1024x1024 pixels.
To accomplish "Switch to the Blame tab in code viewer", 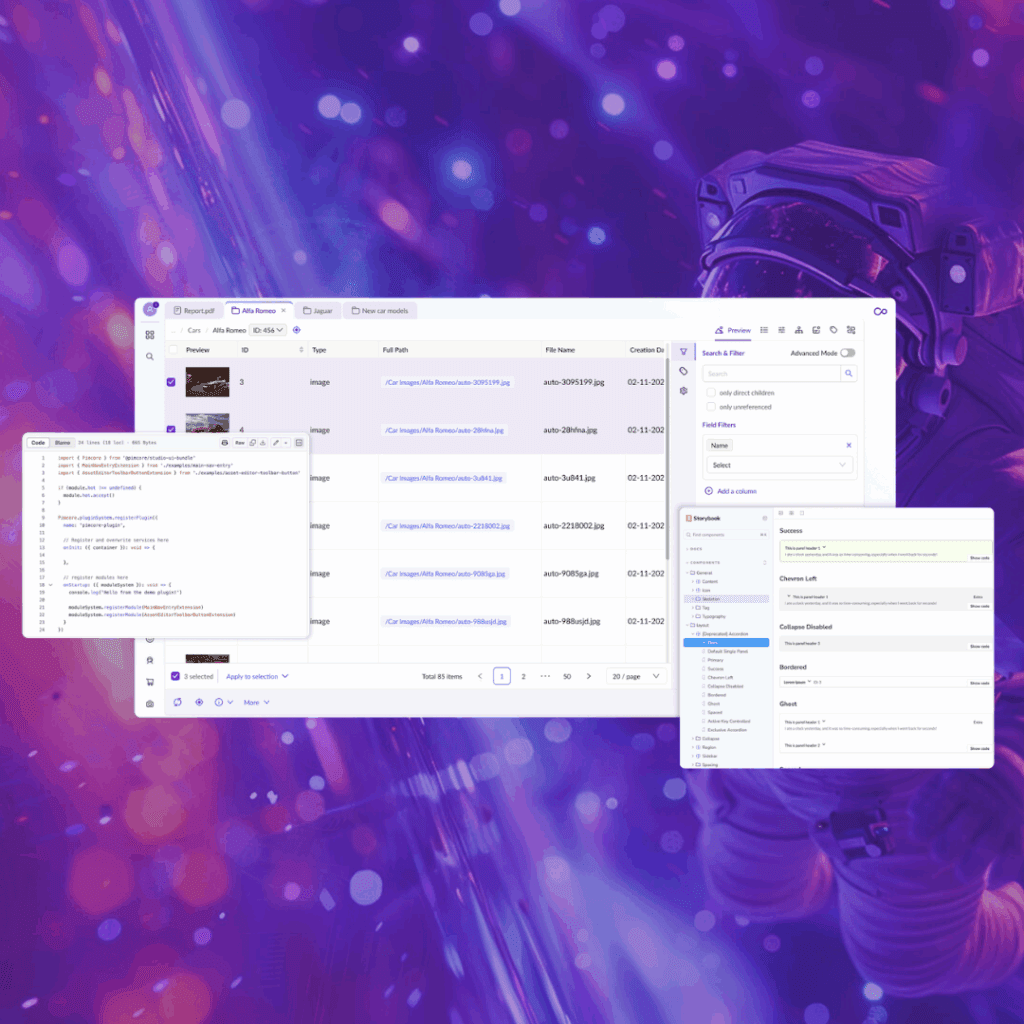I will pyautogui.click(x=63, y=442).
